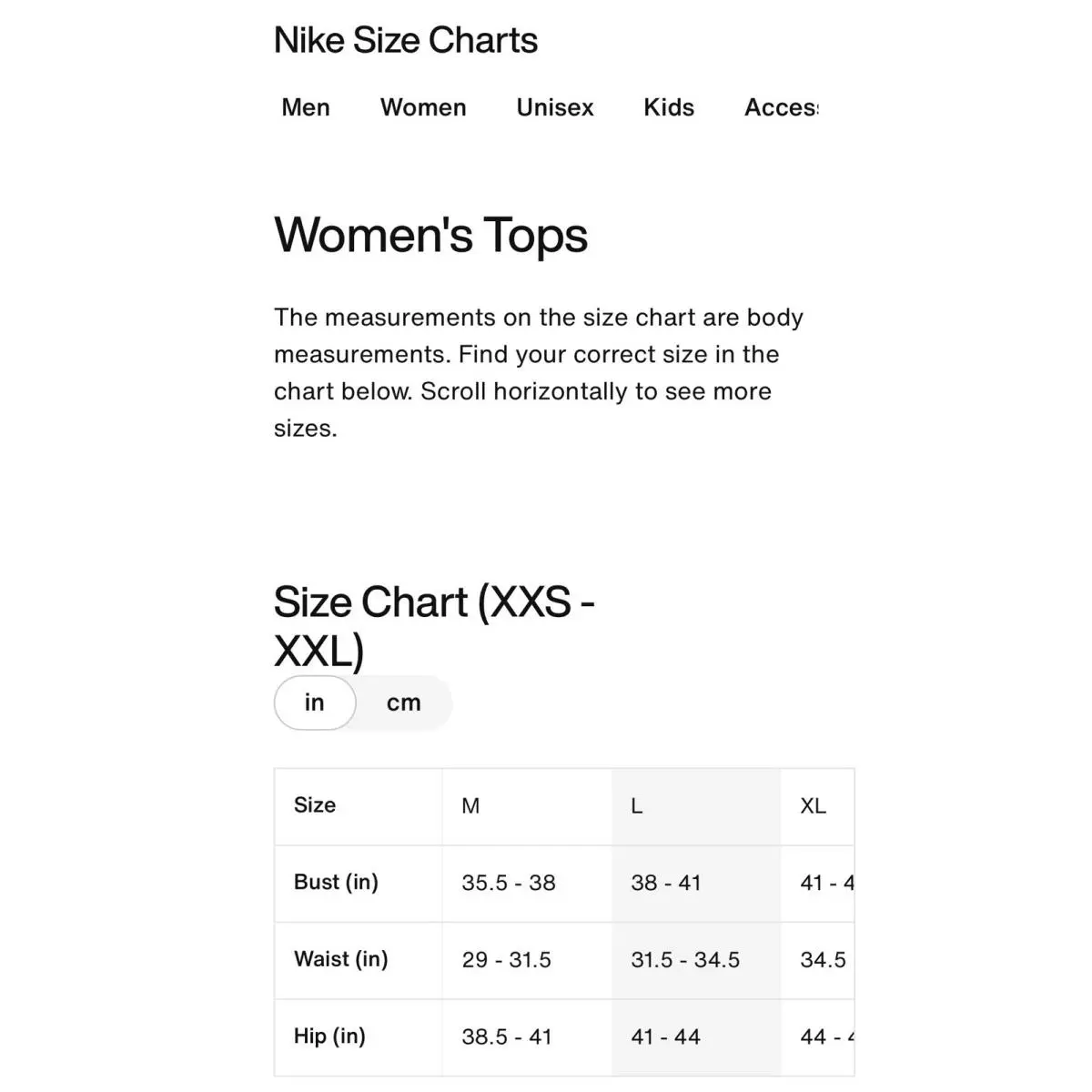
Task: Click the XL size column header
Action: pos(817,806)
